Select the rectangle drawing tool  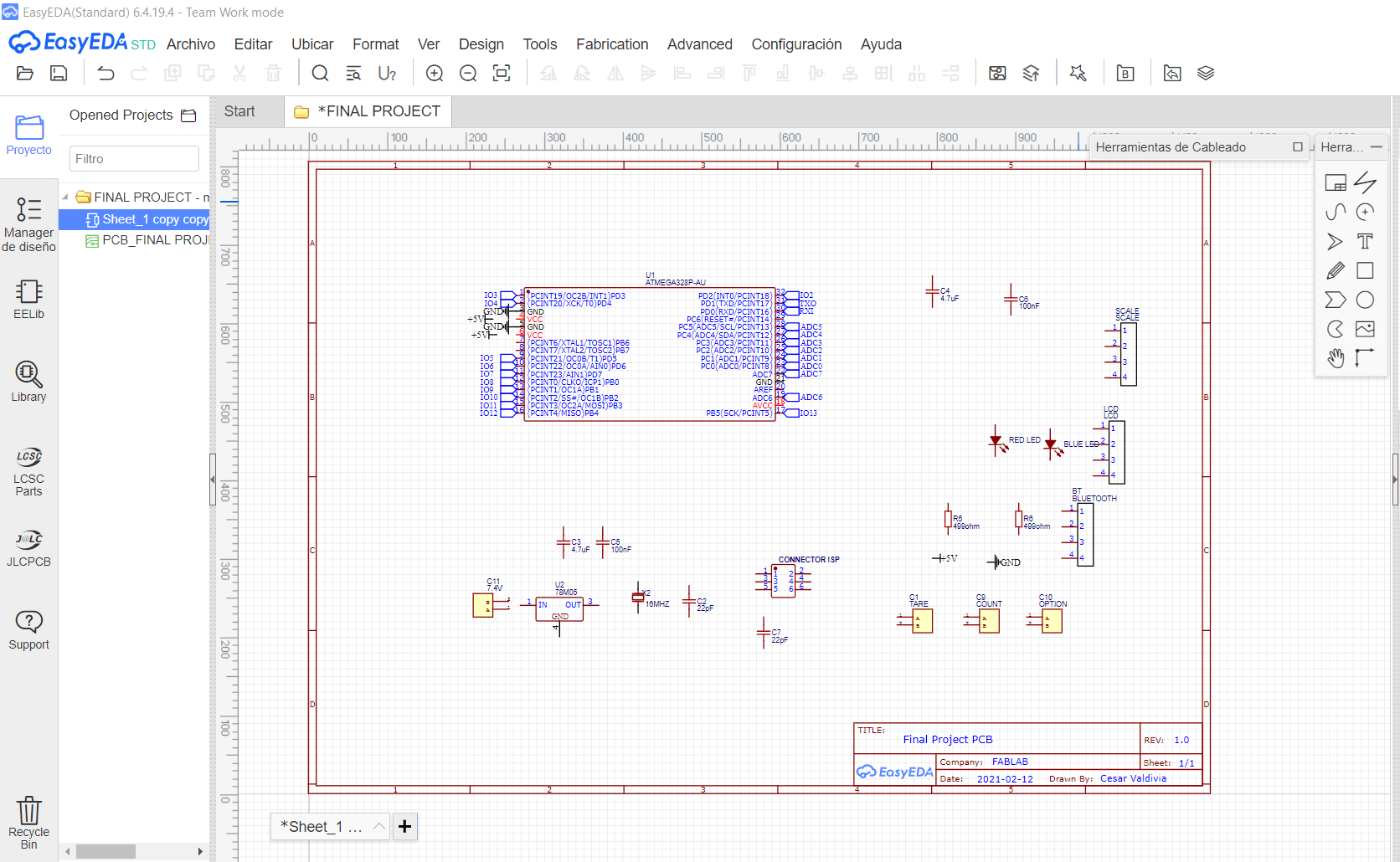(x=1365, y=270)
